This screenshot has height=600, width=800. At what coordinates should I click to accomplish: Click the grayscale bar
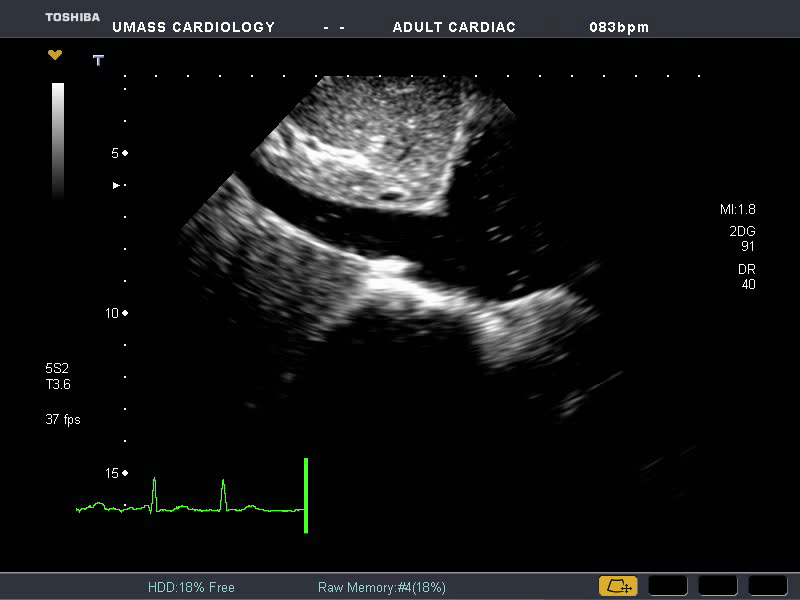(58, 140)
